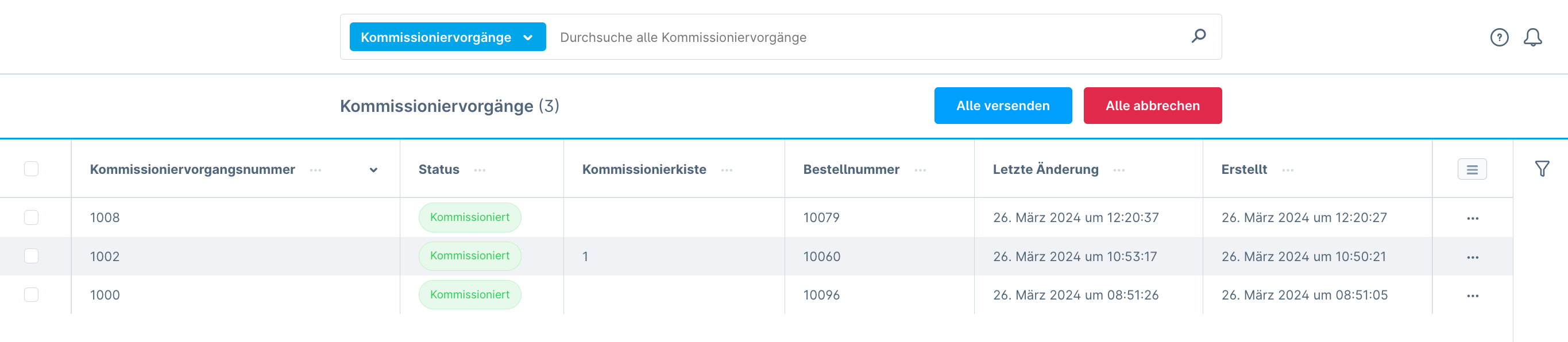Toggle the select-all checkbox in header
The height and width of the screenshot is (342, 1568).
31,169
